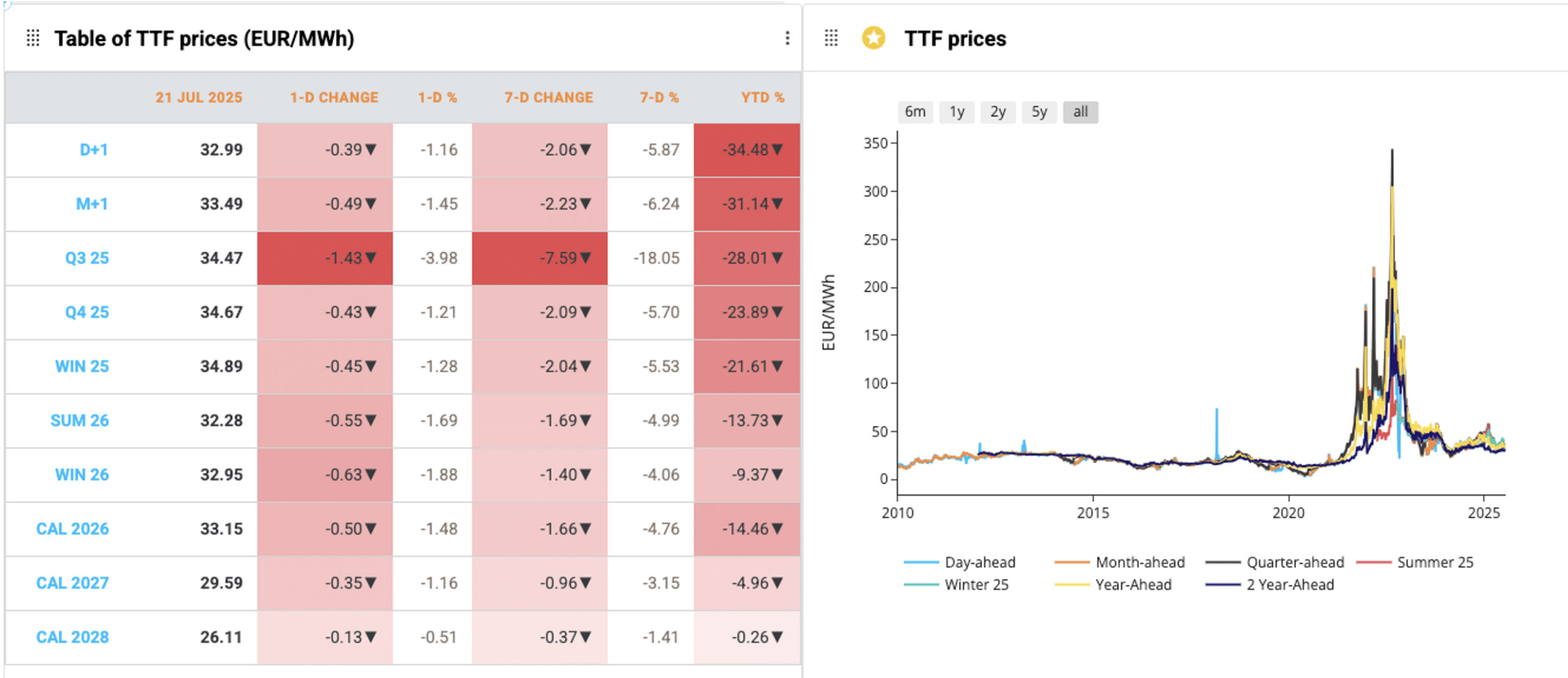Screen dimensions: 1568x678
Task: Toggle Day-ahead series in chart legend
Action: 979,562
